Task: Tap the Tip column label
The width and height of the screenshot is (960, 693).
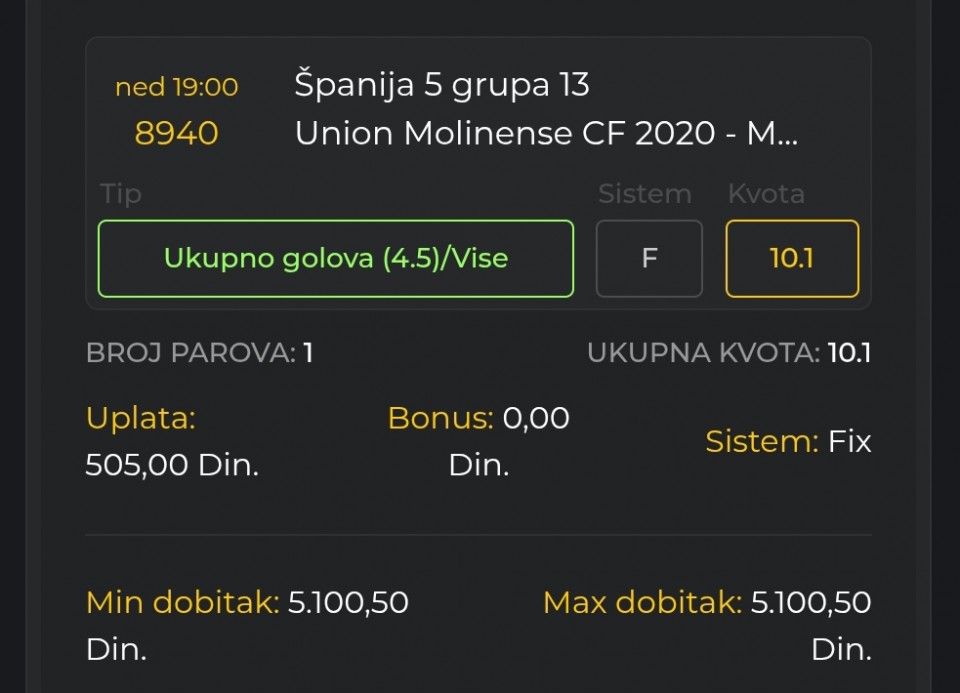Action: (x=121, y=194)
